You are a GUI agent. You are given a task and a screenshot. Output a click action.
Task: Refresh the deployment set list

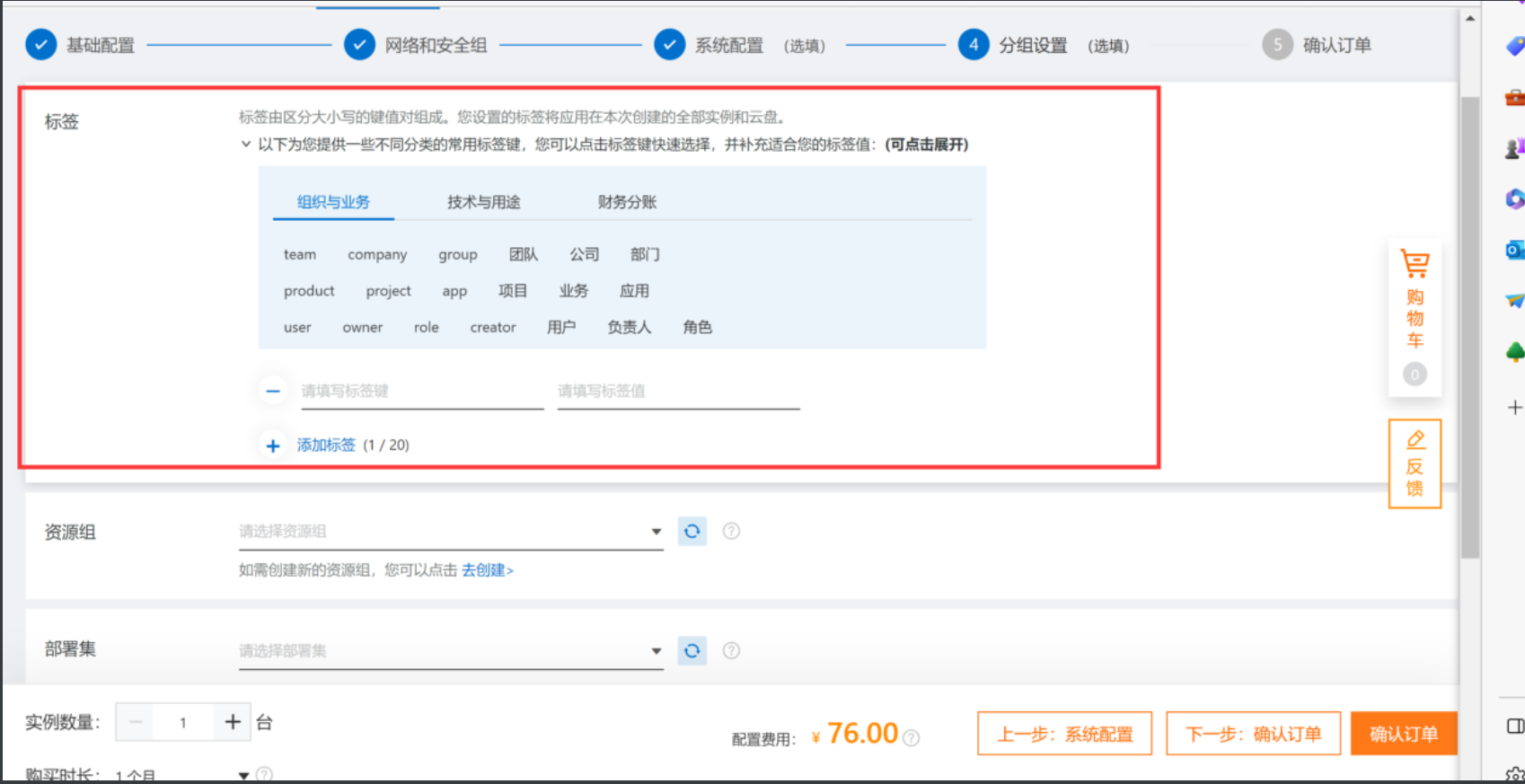692,650
